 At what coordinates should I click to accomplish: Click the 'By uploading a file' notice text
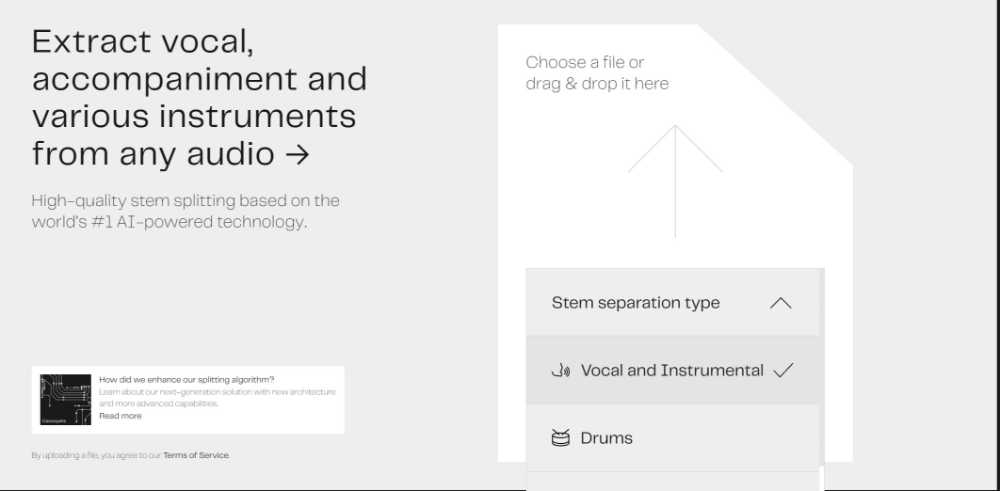96,455
